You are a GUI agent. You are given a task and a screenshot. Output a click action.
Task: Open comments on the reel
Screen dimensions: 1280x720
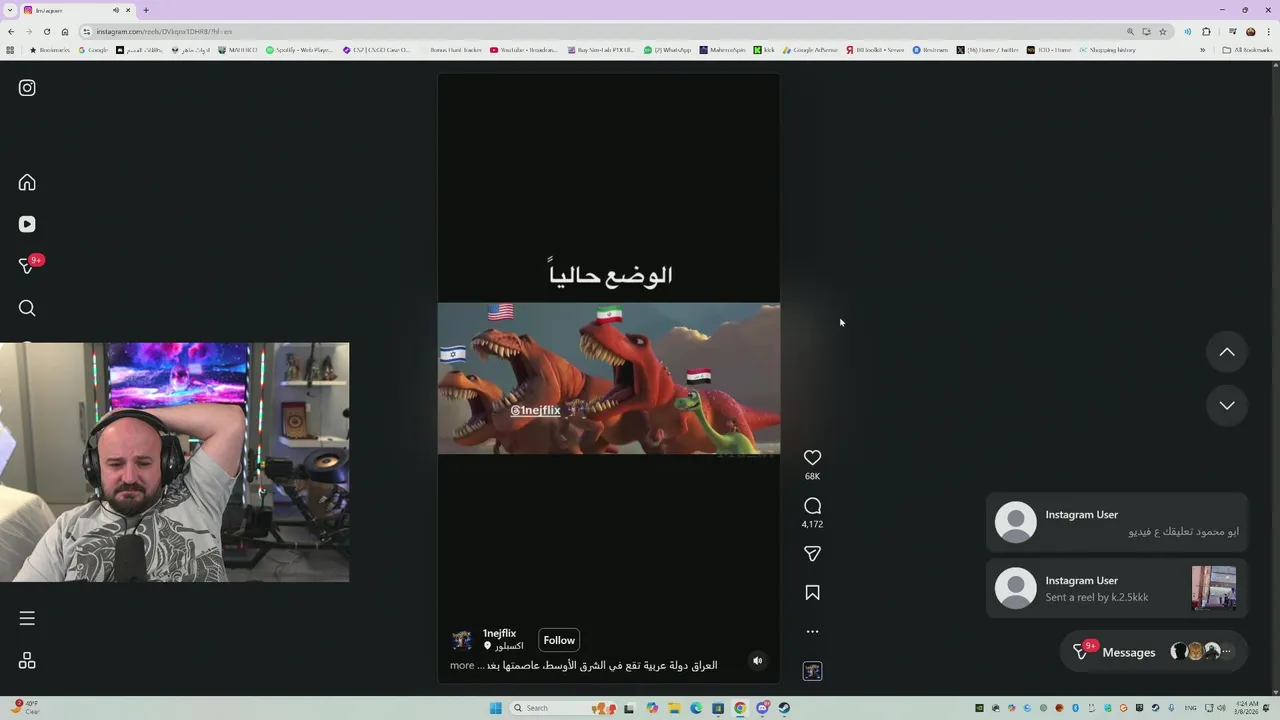click(x=812, y=506)
